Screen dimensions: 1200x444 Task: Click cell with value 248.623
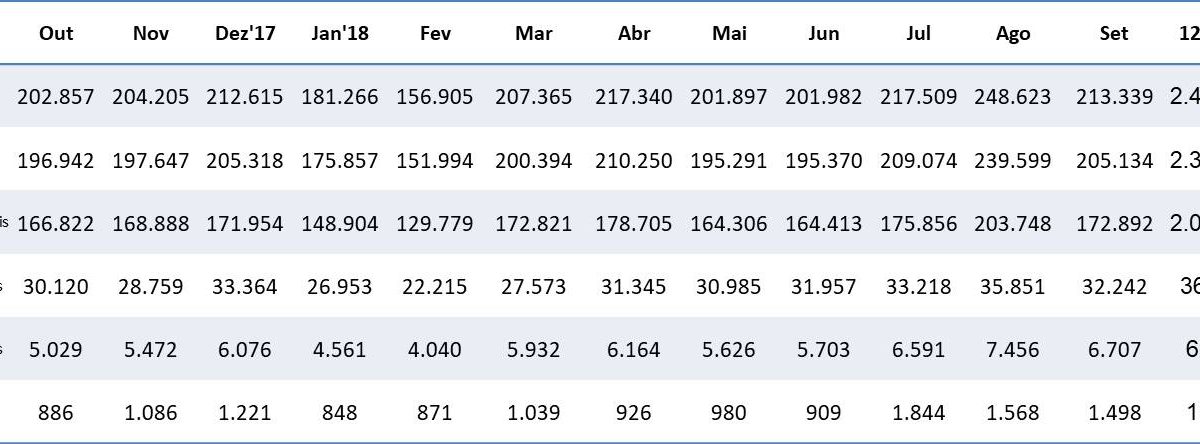1013,97
